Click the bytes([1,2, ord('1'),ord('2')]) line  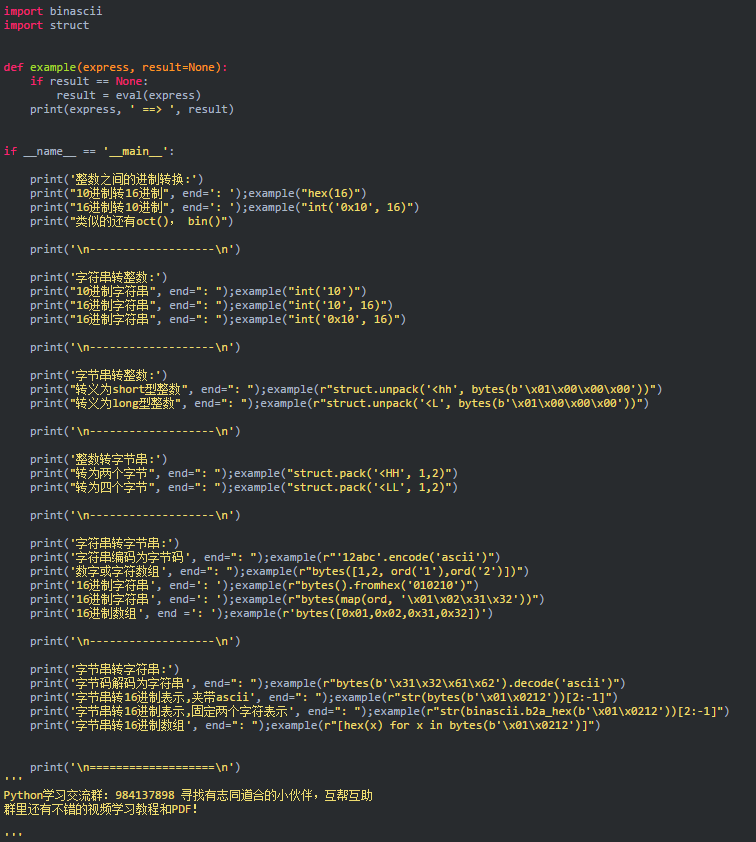click(x=280, y=571)
